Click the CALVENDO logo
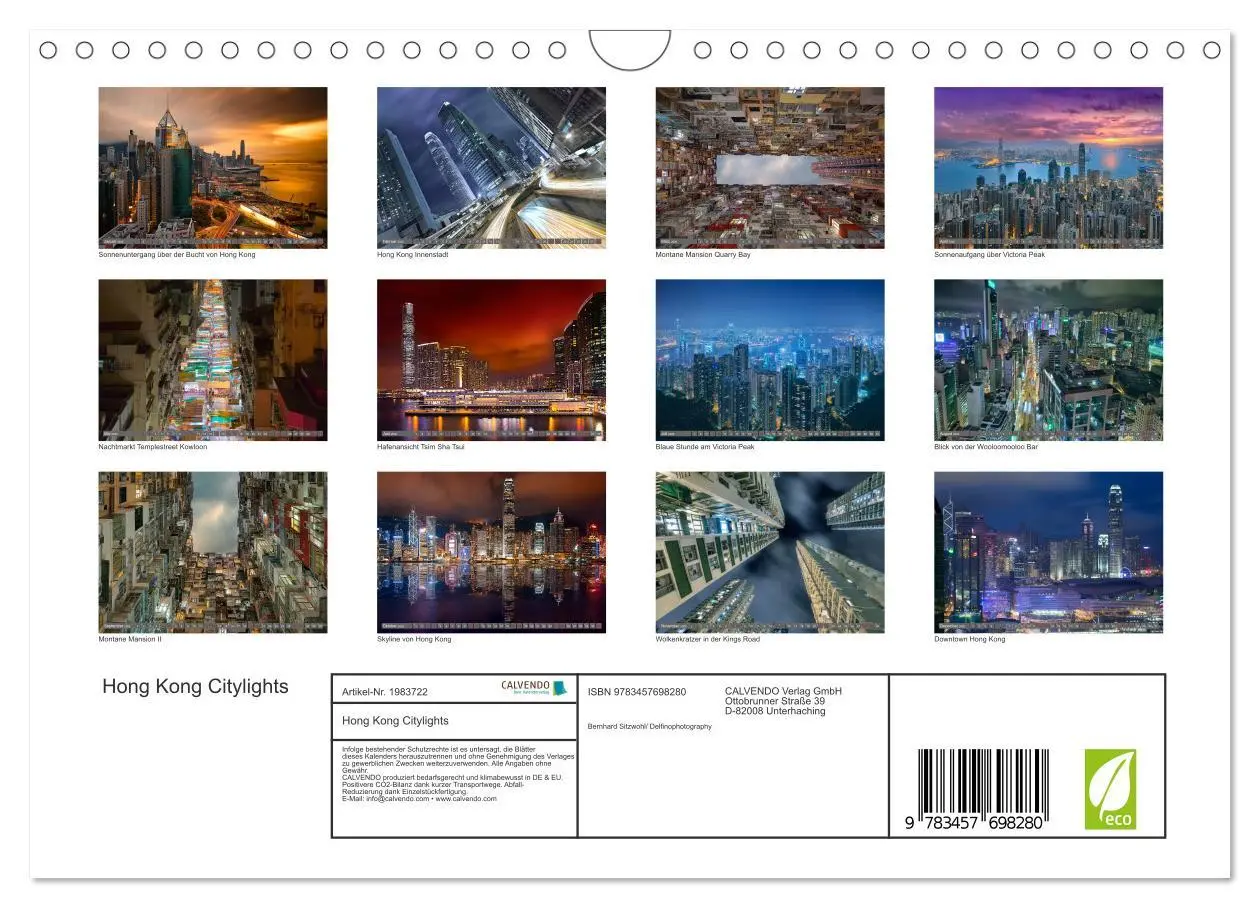This screenshot has height=908, width=1260. (534, 688)
